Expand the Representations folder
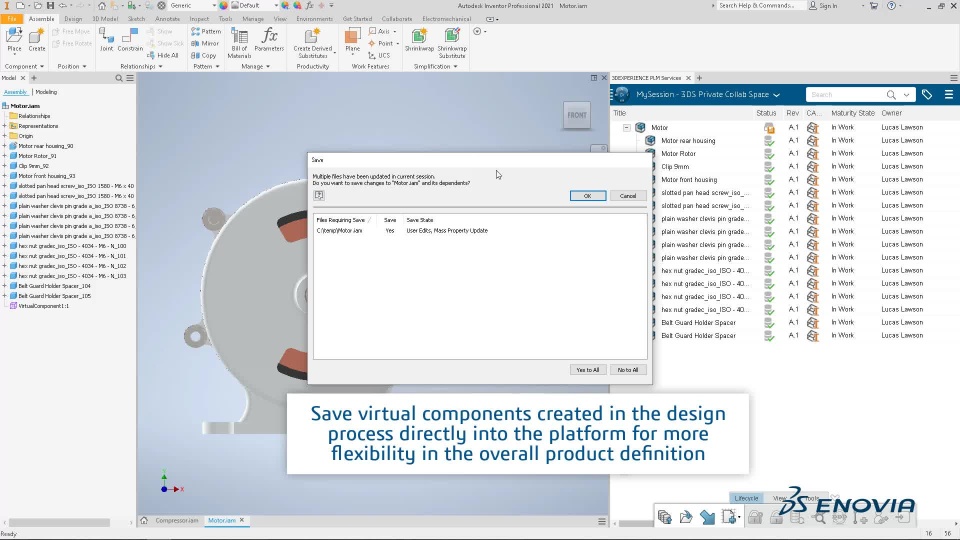The image size is (960, 540). click(5, 126)
